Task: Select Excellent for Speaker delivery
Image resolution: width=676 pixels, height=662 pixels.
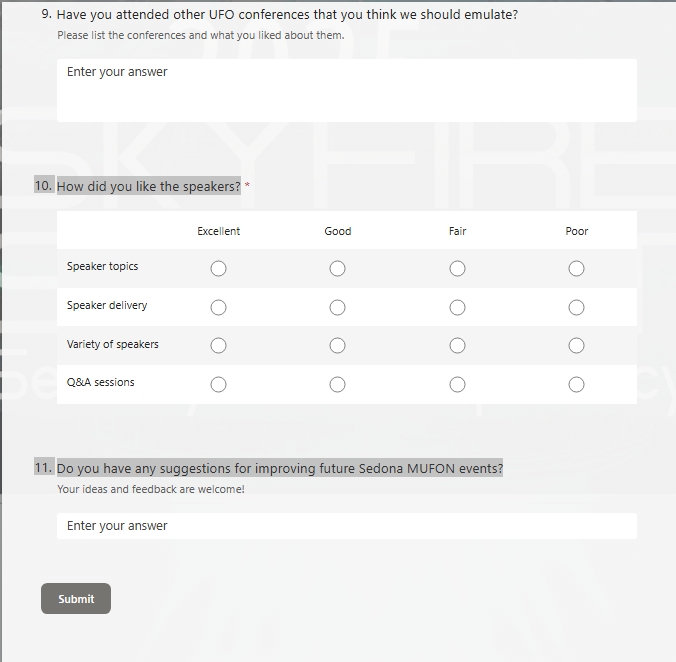Action: [218, 307]
